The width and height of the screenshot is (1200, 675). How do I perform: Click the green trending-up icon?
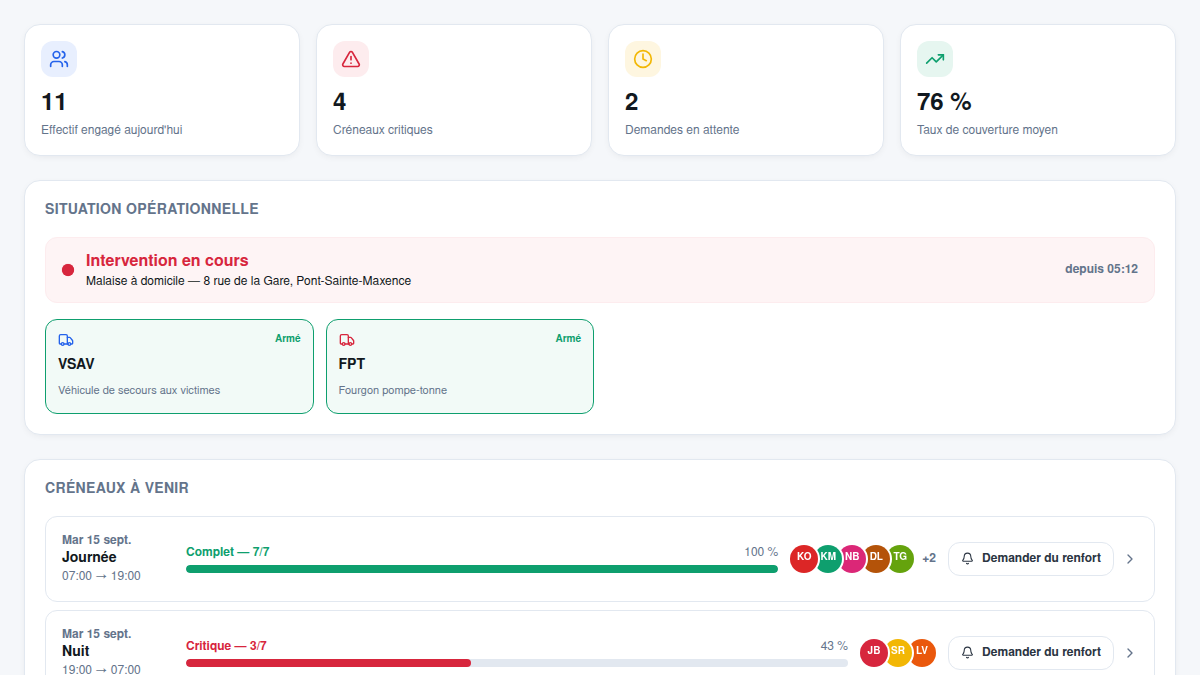coord(935,59)
